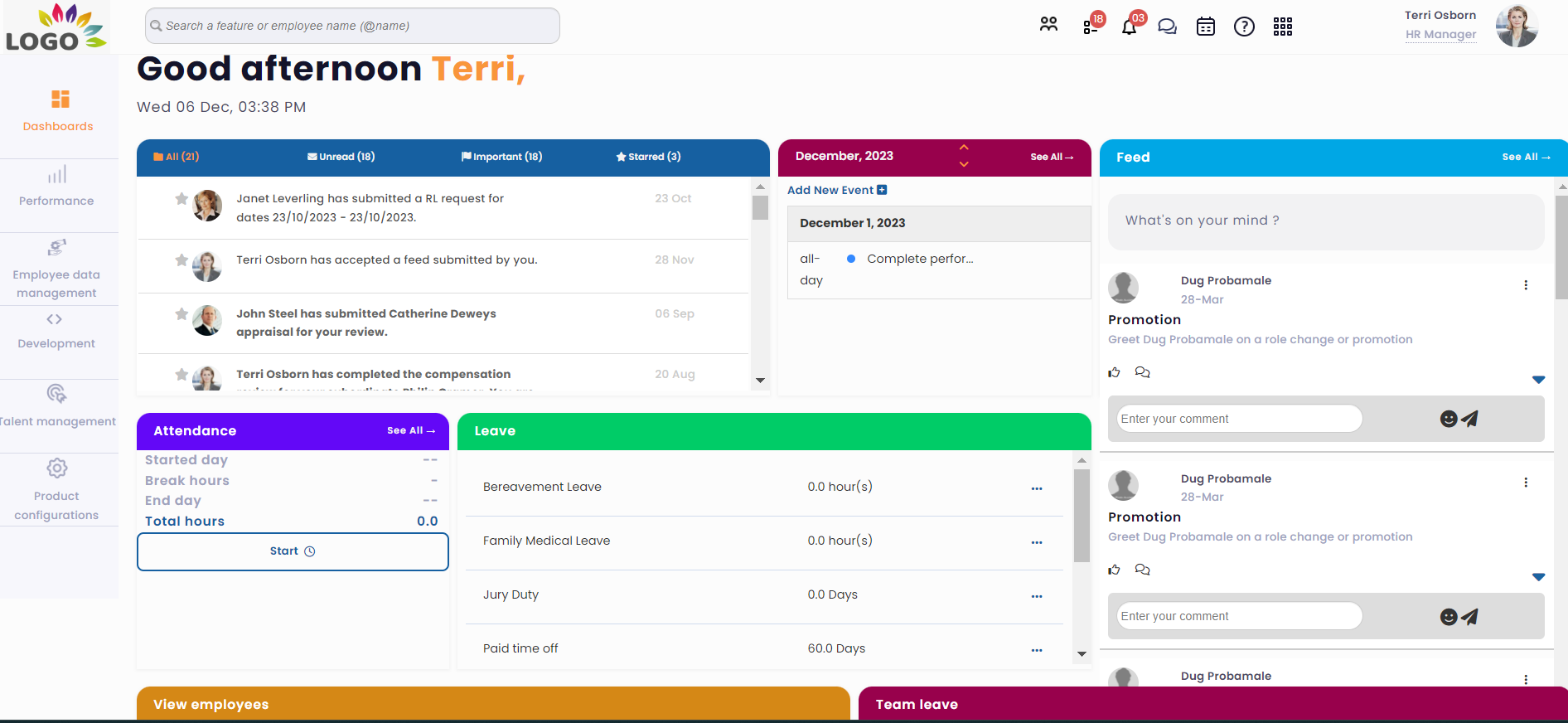Open options menu for second Dug Probamale post
Viewport: 1568px width, 723px height.
[1526, 483]
